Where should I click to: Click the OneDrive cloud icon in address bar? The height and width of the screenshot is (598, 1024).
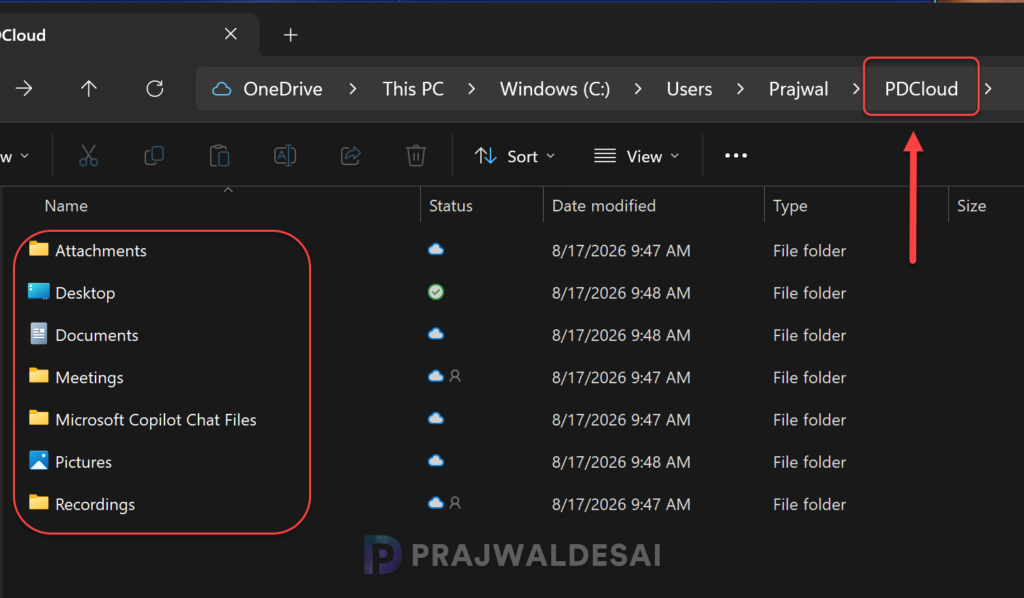point(221,89)
